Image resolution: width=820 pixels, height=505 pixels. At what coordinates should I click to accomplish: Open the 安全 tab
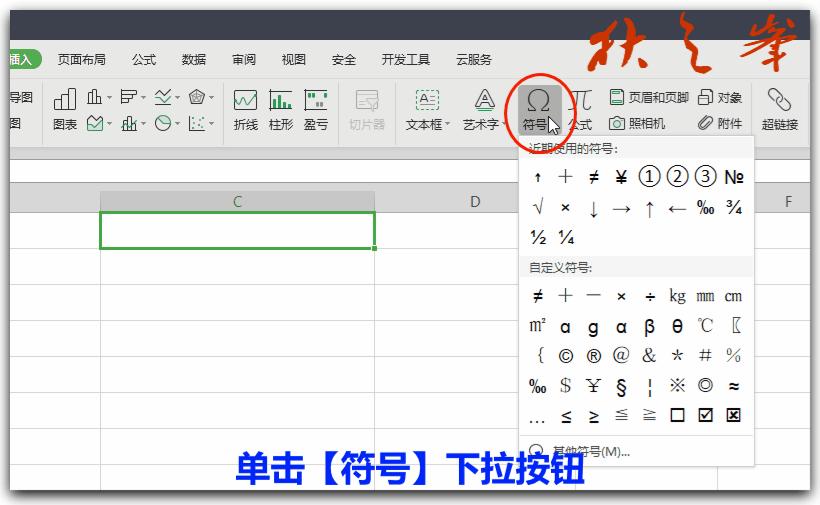click(344, 60)
